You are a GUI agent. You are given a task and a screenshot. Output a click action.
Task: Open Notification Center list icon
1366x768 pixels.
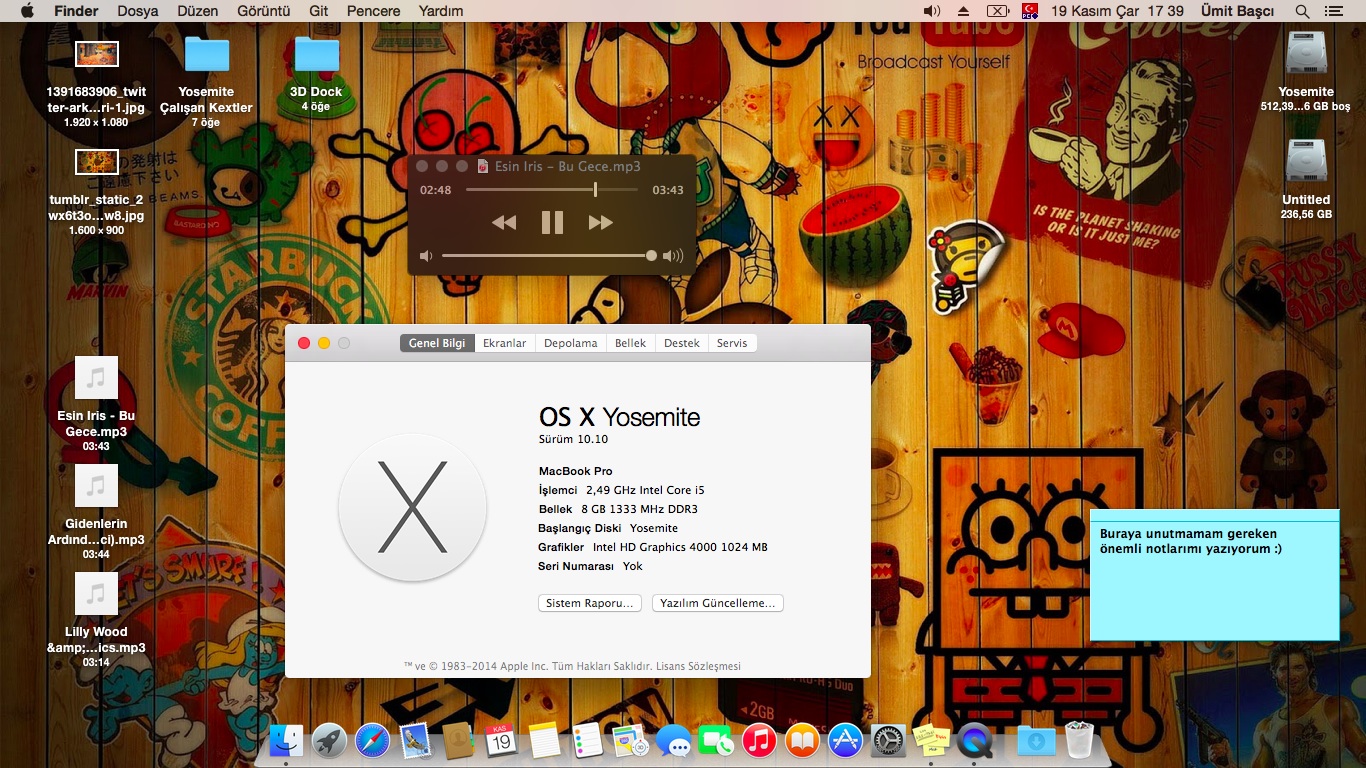1333,11
